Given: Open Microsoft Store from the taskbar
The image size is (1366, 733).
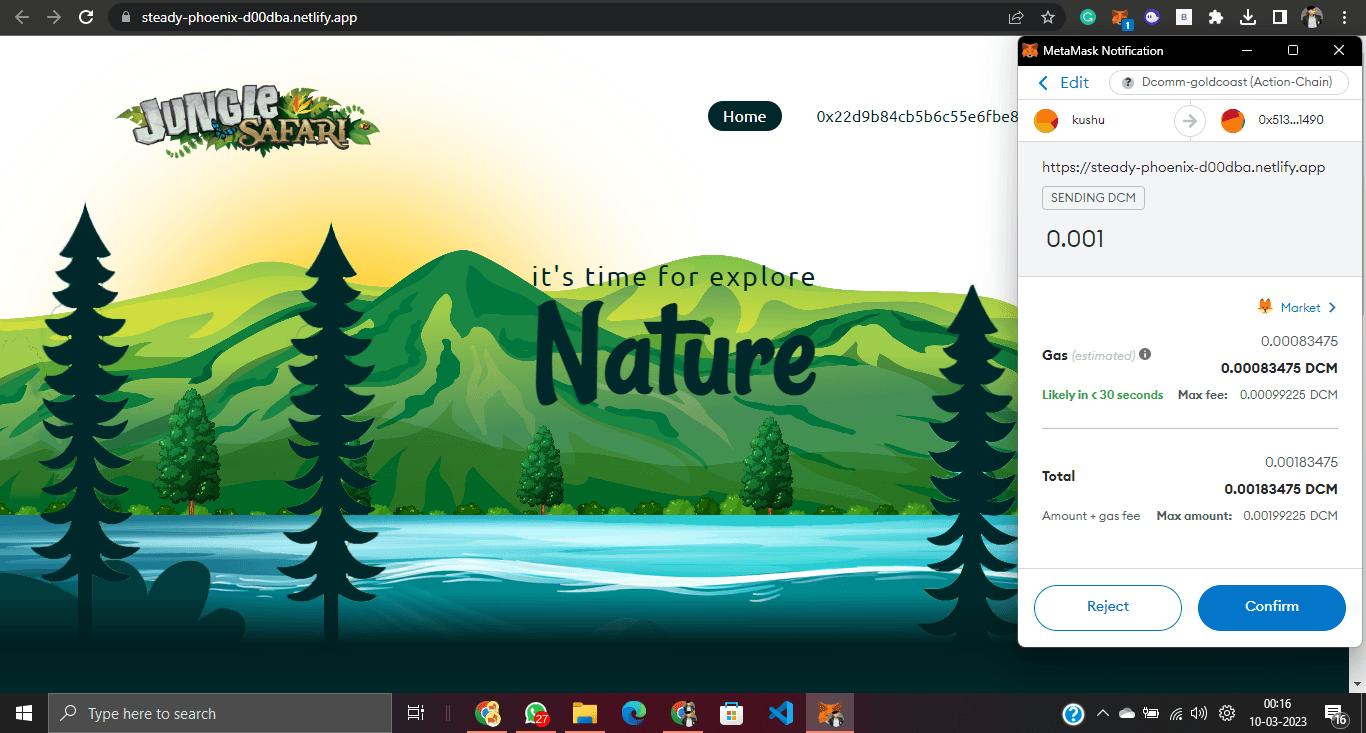Looking at the screenshot, I should (x=732, y=713).
